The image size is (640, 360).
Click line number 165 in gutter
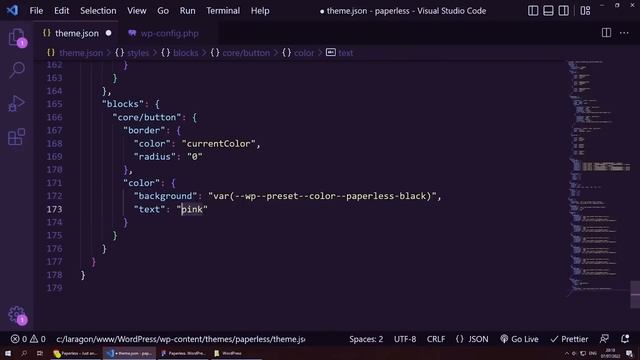(x=54, y=104)
